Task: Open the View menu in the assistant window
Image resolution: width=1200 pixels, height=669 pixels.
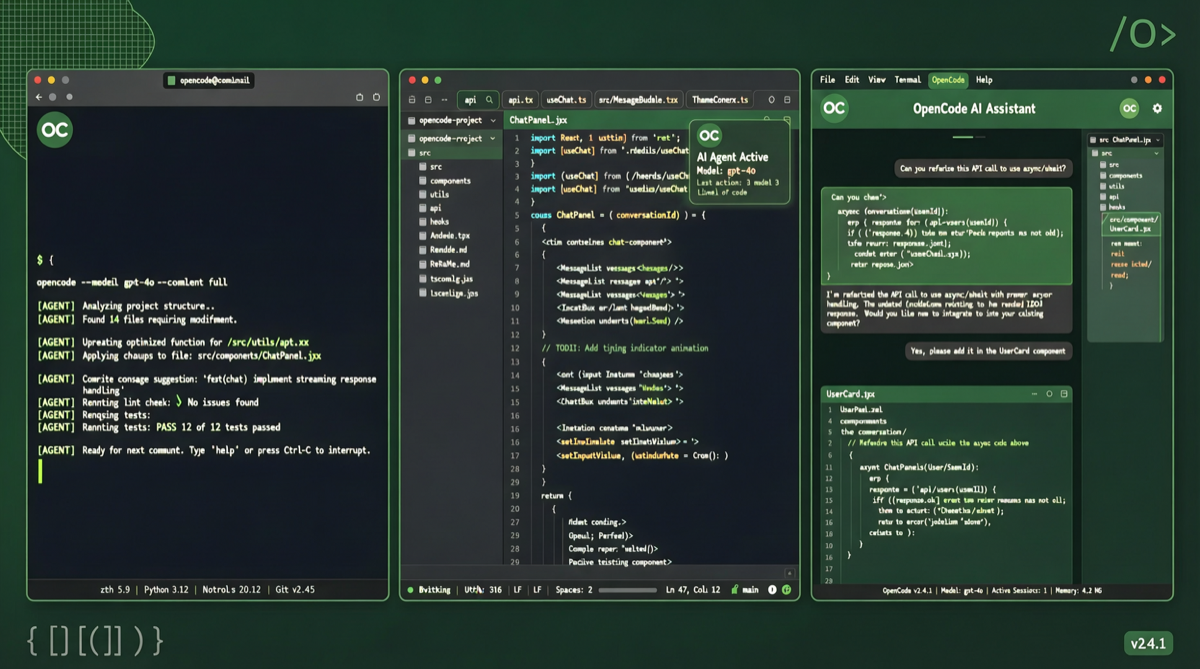Action: (x=877, y=80)
